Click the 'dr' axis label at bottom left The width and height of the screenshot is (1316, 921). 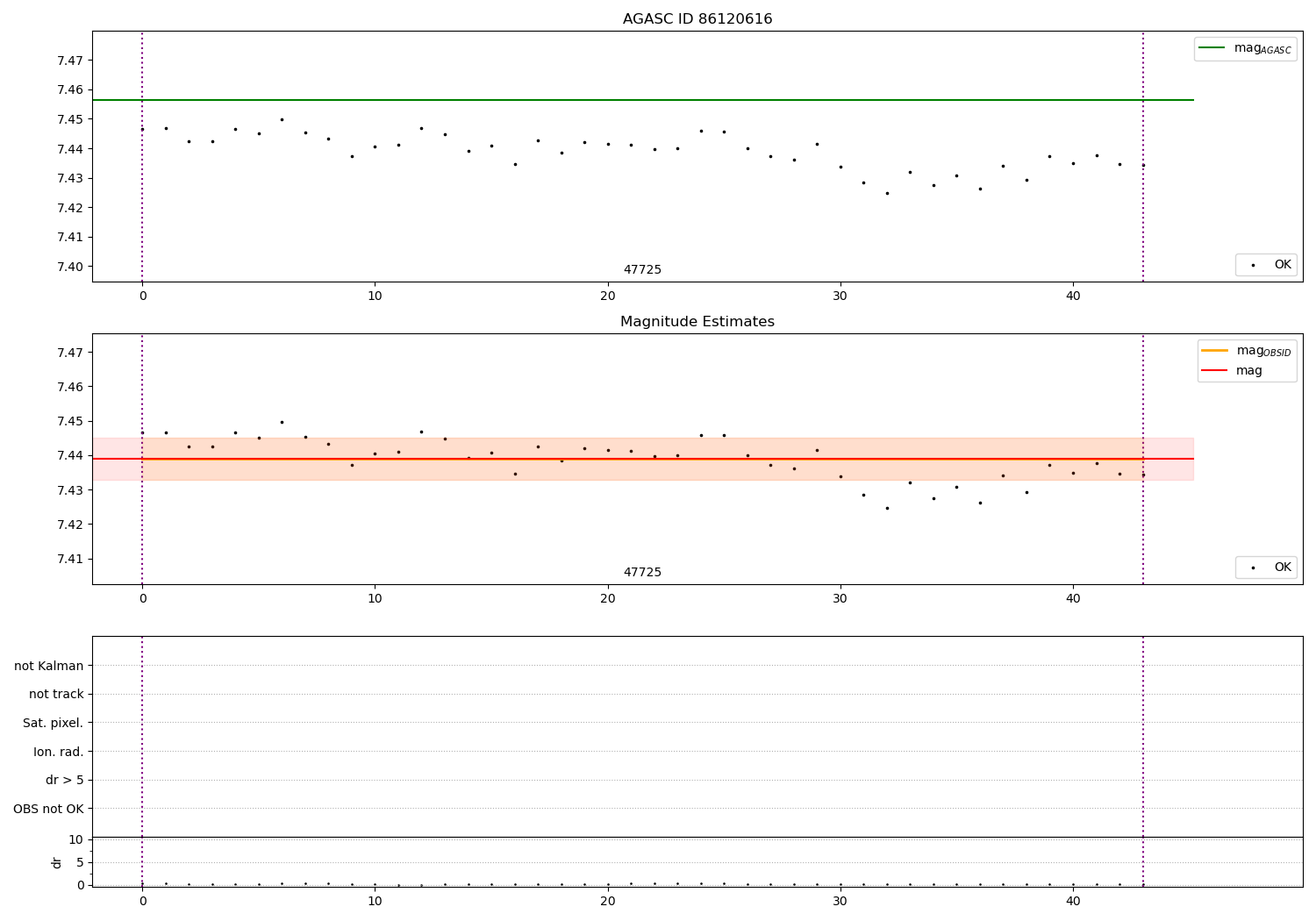[57, 862]
